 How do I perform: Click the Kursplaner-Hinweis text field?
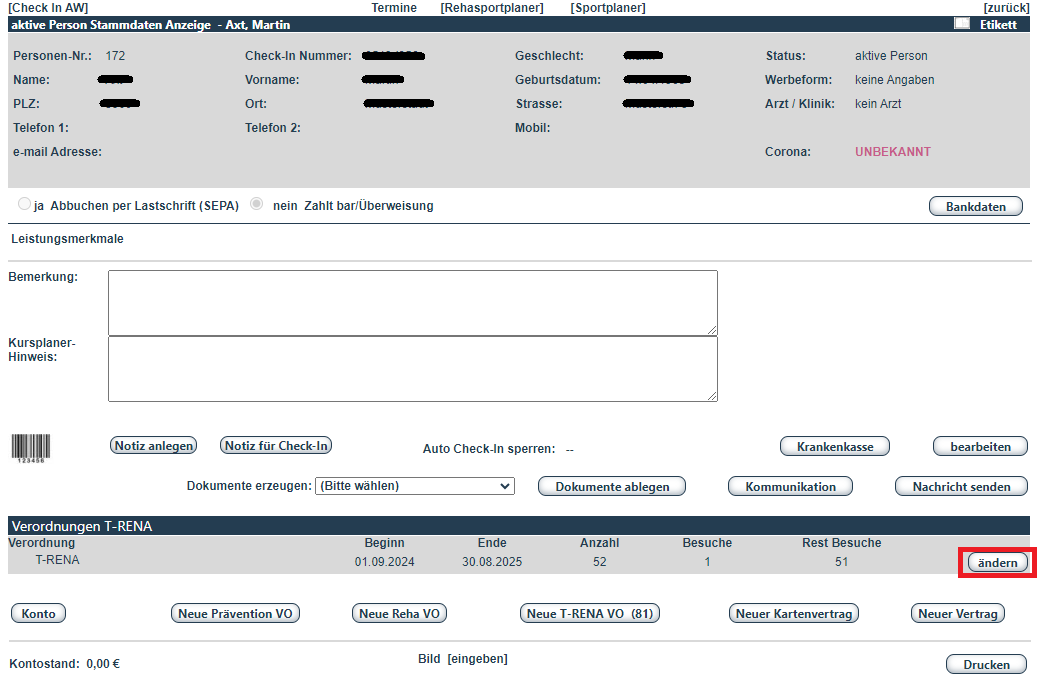(x=412, y=368)
